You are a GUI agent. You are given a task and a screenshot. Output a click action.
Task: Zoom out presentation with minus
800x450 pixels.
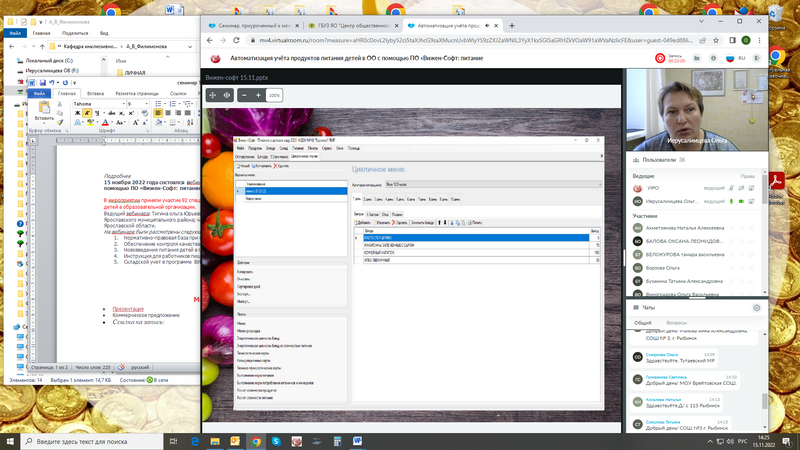tap(244, 95)
